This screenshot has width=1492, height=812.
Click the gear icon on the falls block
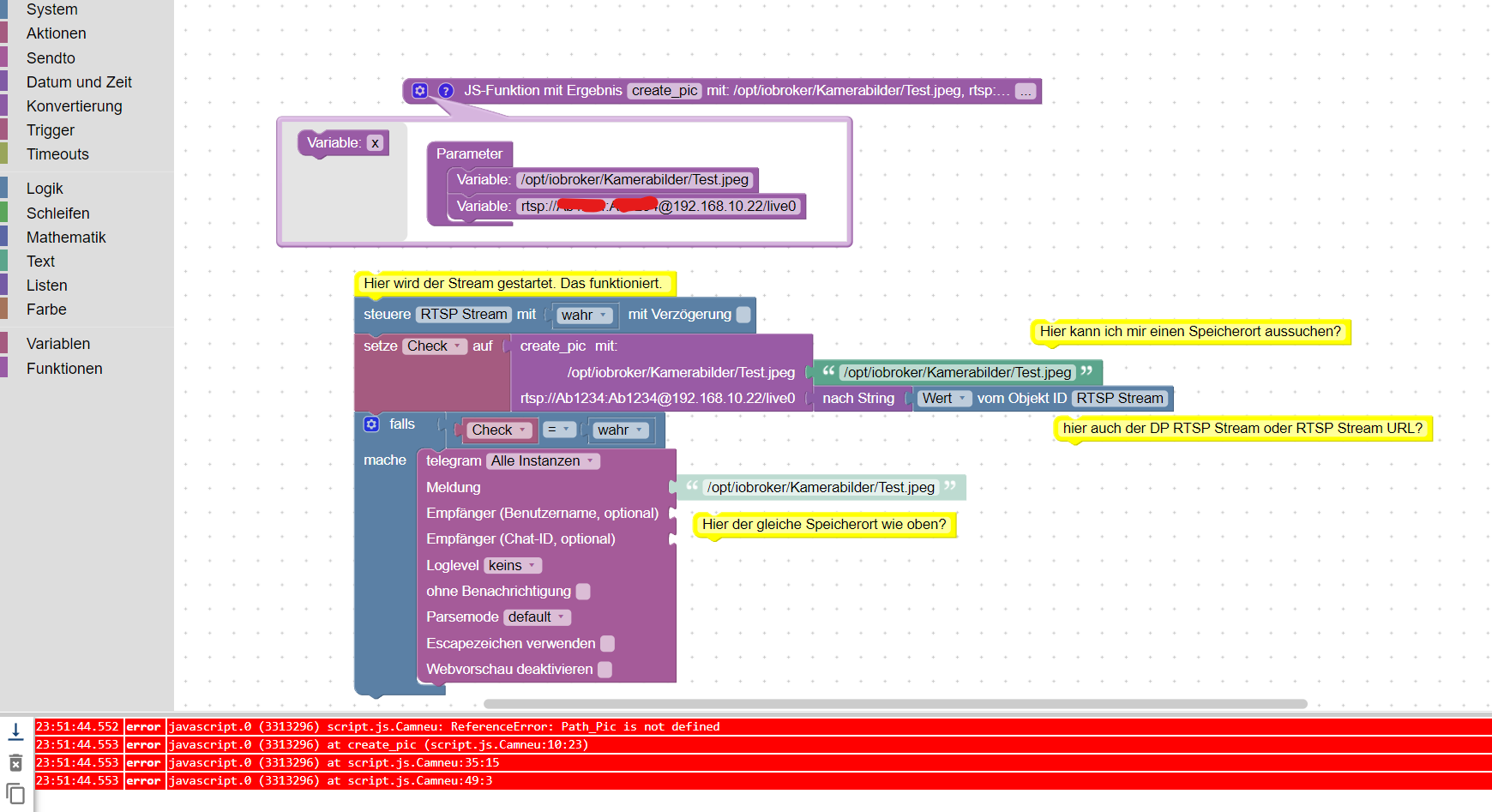(x=371, y=424)
